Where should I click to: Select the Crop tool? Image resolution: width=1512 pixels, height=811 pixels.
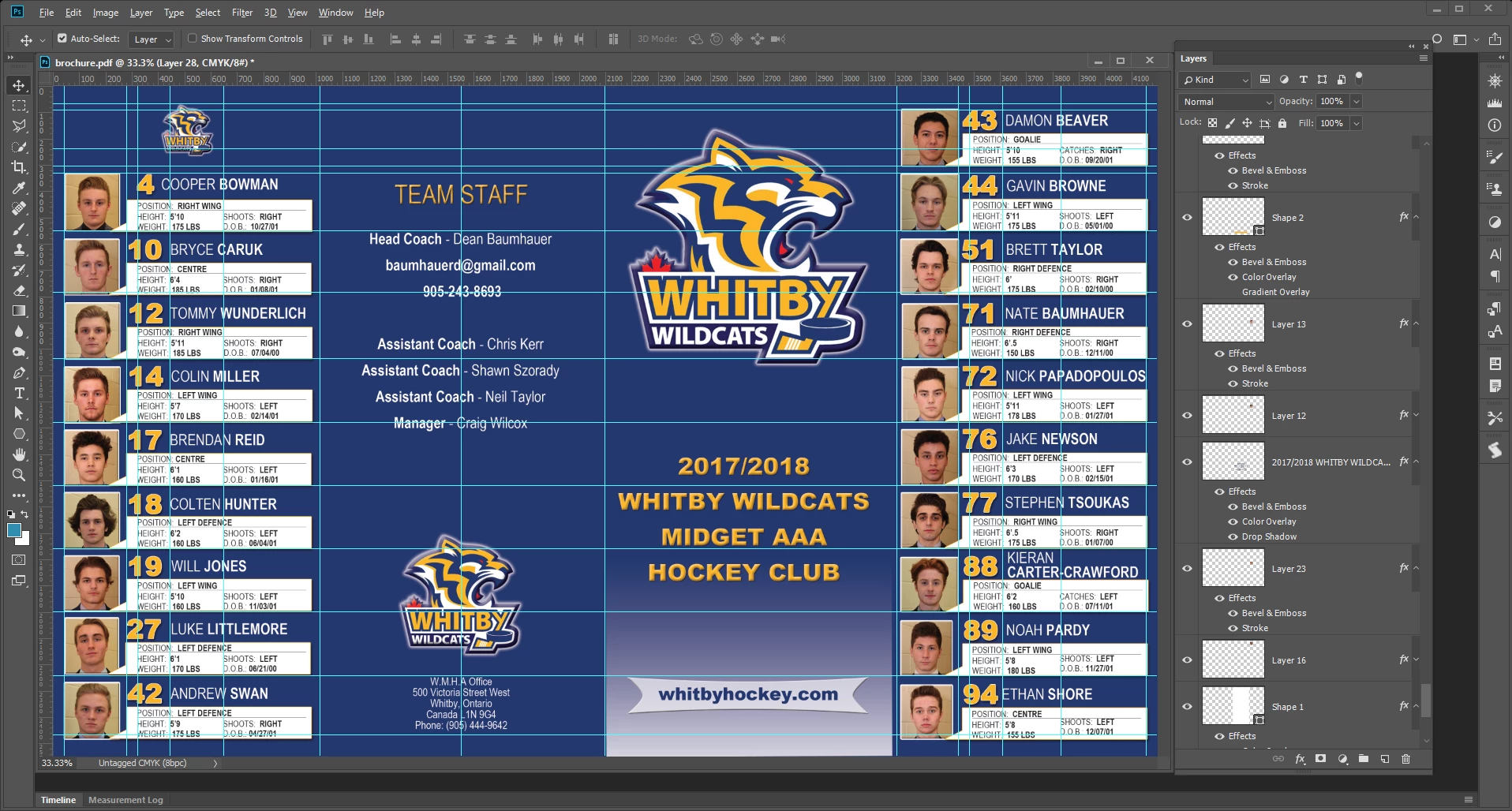(19, 167)
